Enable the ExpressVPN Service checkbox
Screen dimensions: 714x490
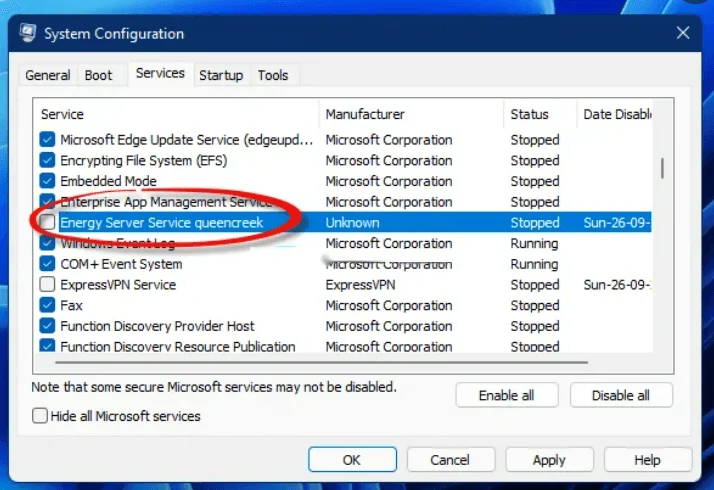click(47, 285)
